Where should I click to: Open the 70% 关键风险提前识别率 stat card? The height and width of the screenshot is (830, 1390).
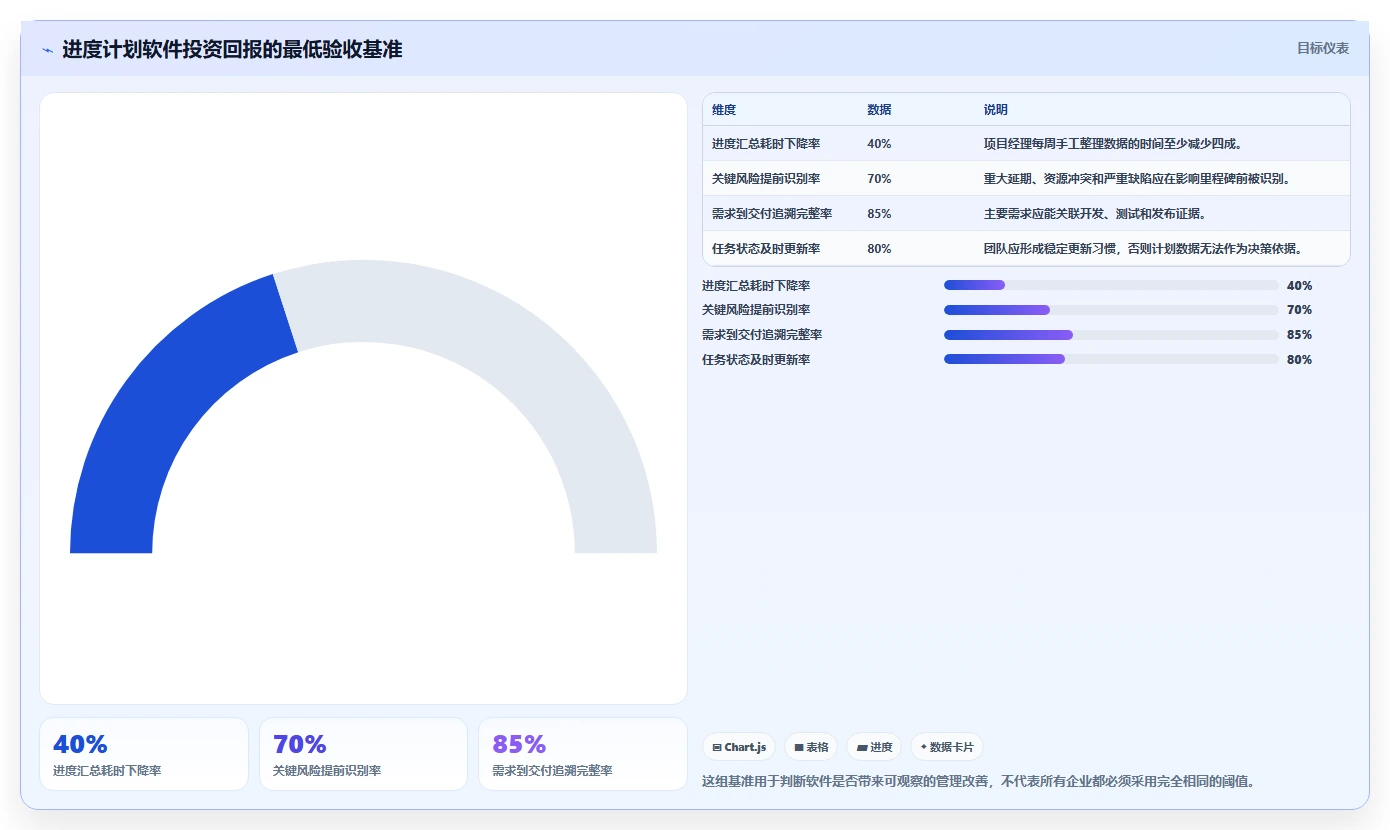(x=363, y=754)
